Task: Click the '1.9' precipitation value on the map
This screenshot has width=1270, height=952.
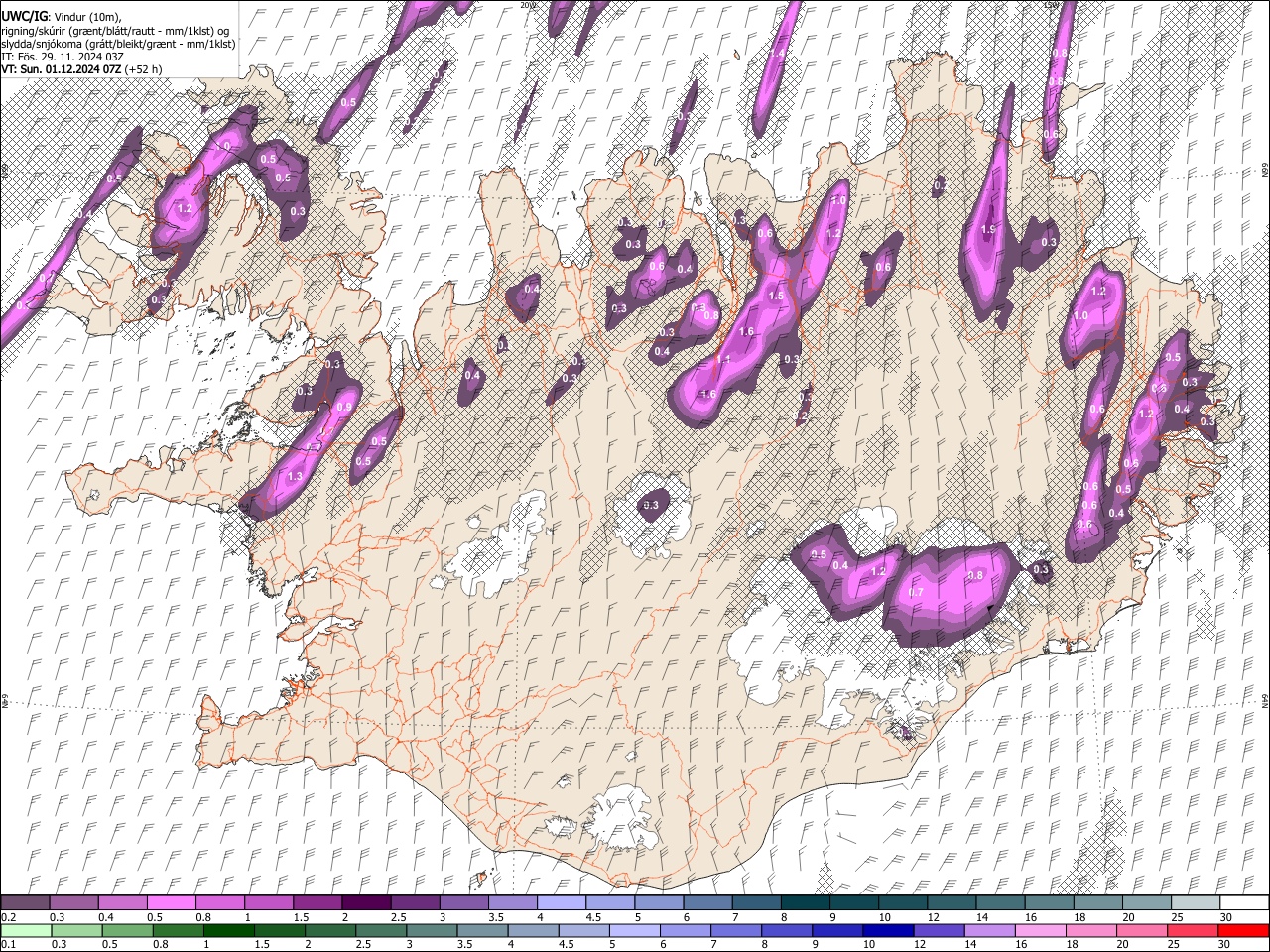Action: click(988, 230)
